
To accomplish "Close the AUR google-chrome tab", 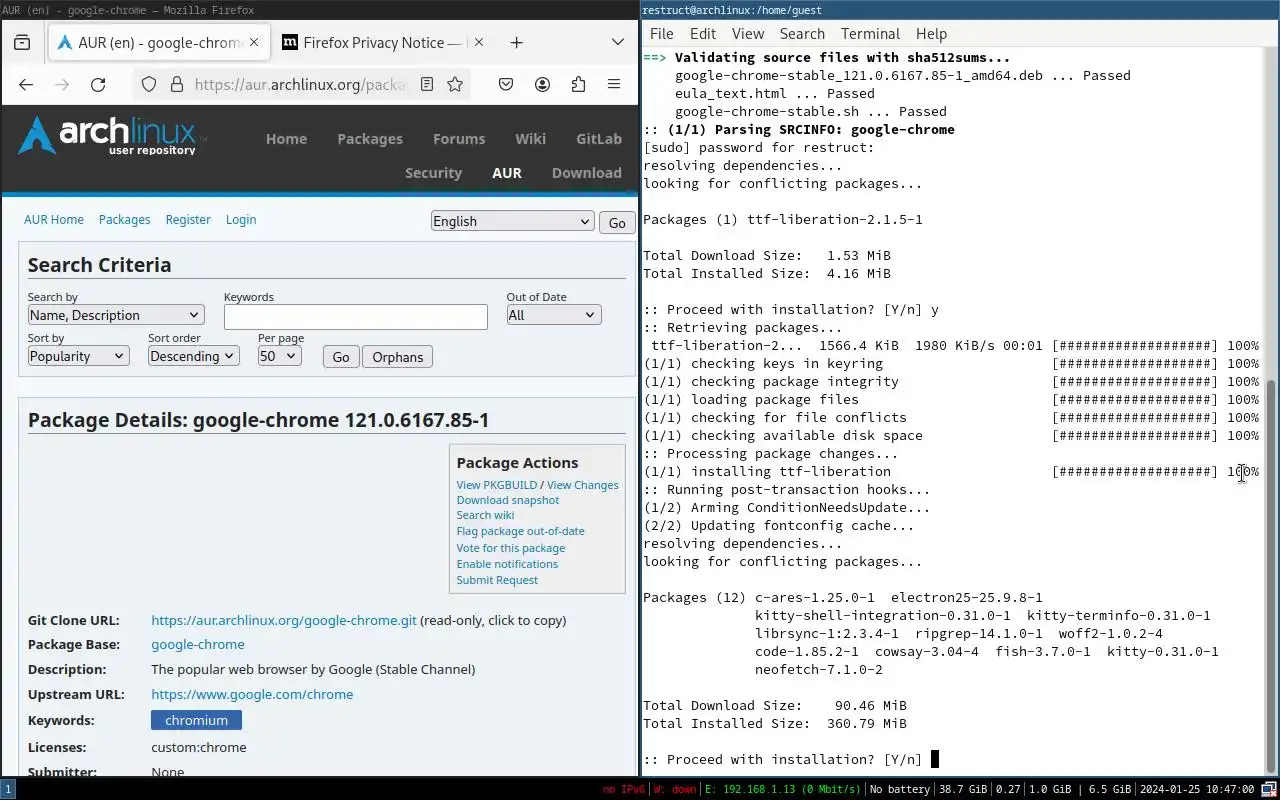I will click(254, 43).
